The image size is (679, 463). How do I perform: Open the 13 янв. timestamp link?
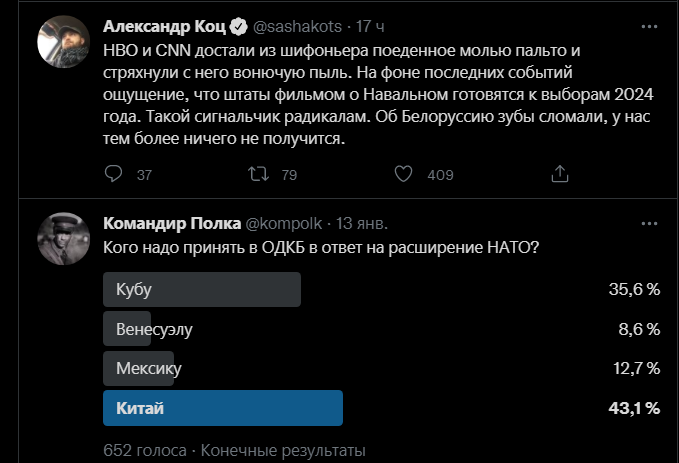[x=362, y=223]
